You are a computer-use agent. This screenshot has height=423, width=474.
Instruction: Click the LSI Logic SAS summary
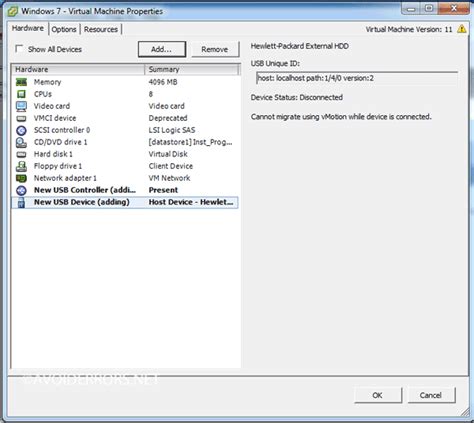pos(172,130)
